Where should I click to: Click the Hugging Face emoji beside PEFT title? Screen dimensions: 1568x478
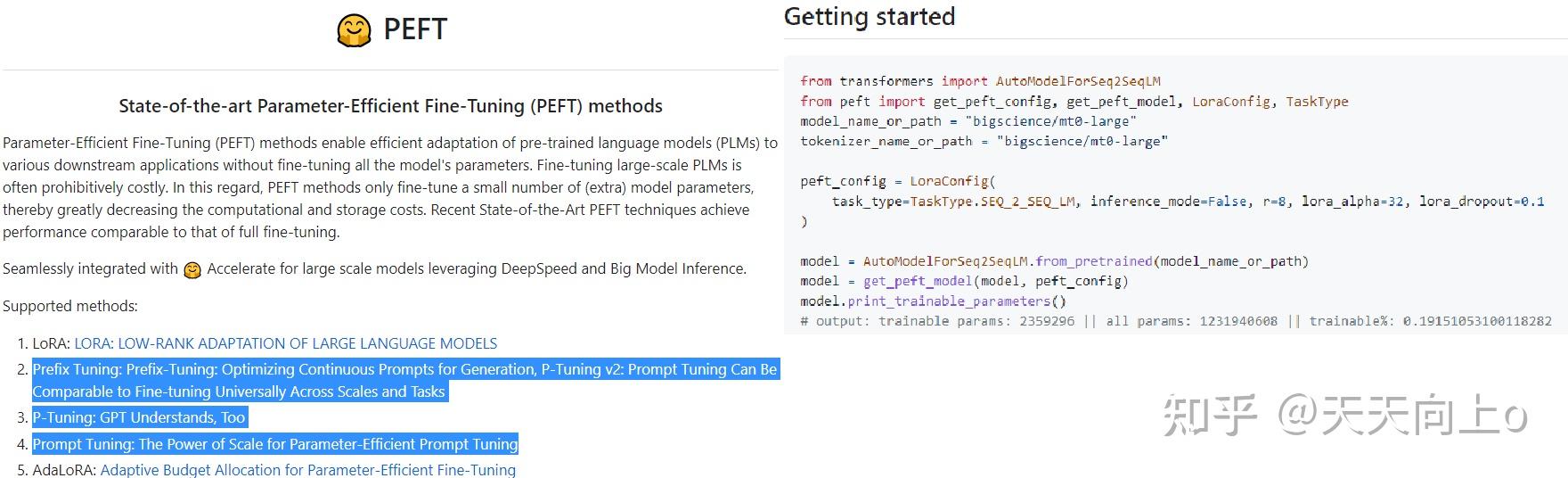point(354,30)
